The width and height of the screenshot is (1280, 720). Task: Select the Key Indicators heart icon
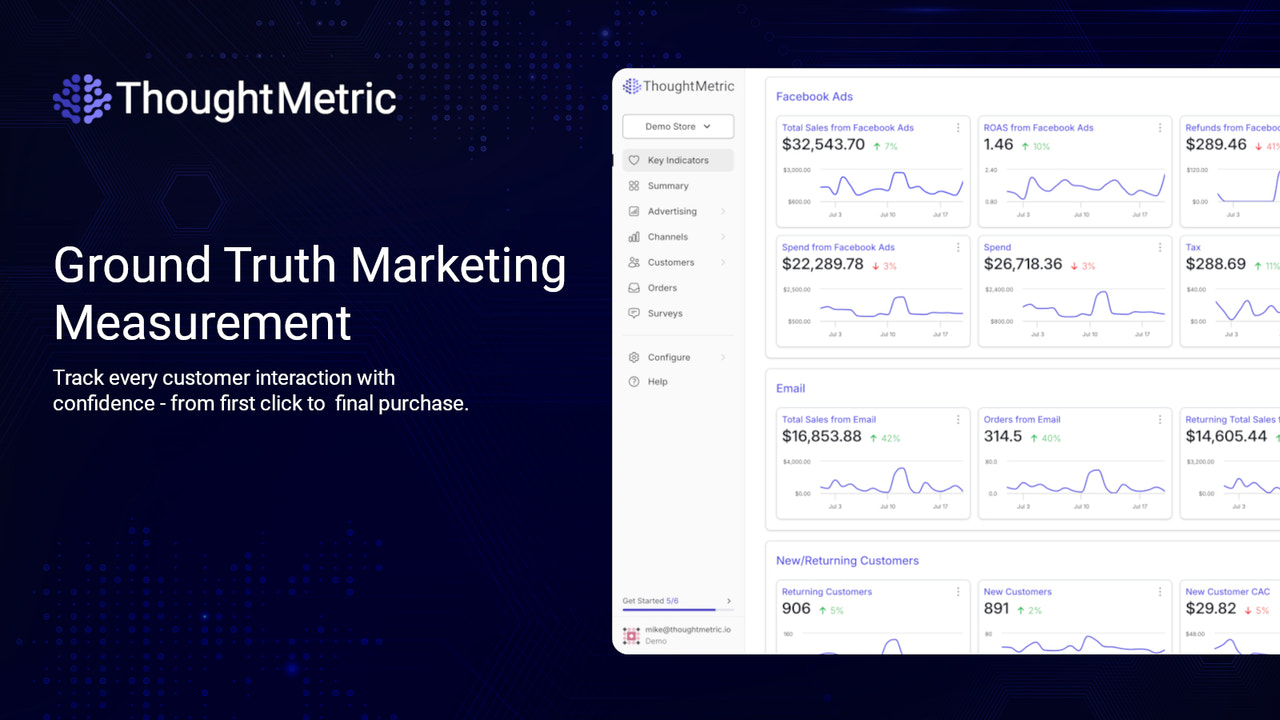(634, 160)
